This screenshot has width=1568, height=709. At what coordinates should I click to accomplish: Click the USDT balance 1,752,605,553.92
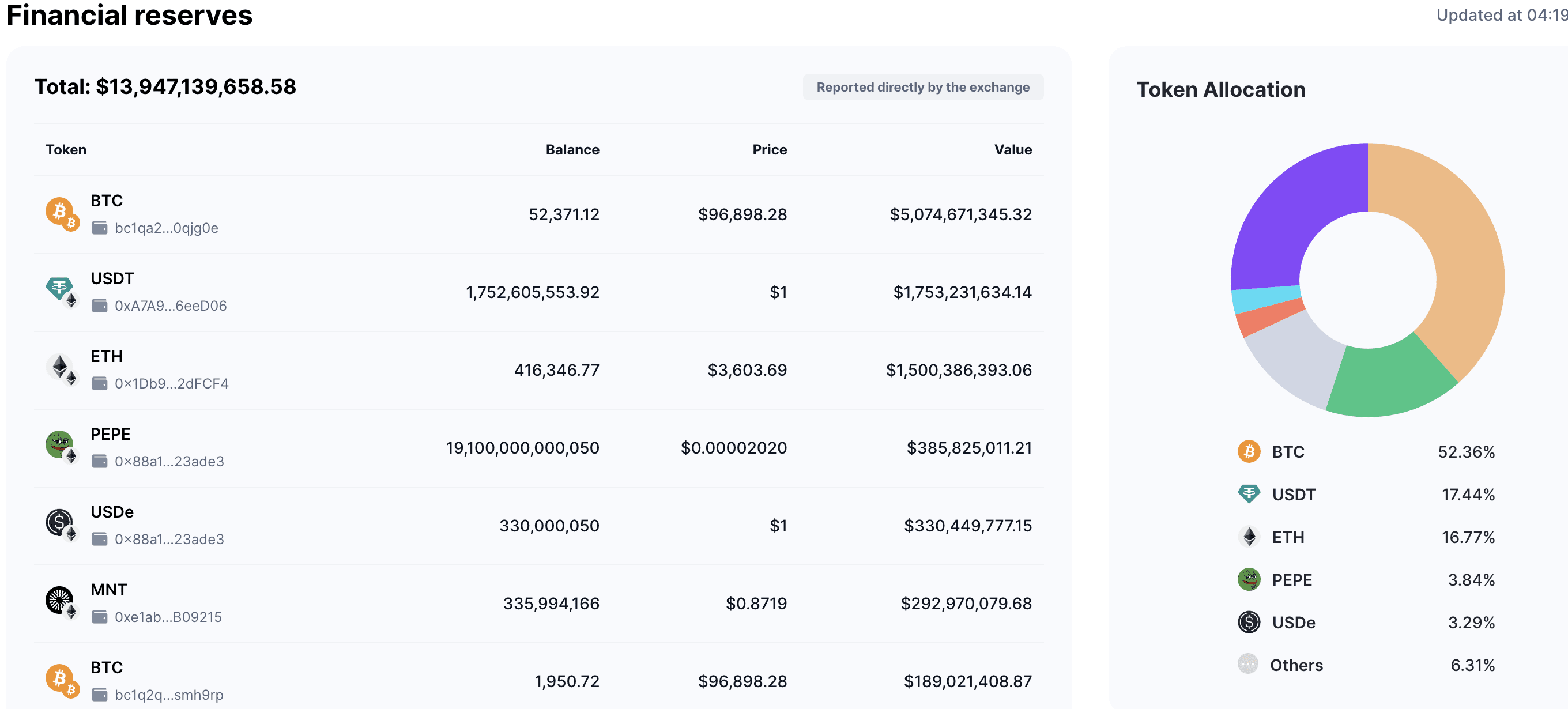pos(533,292)
